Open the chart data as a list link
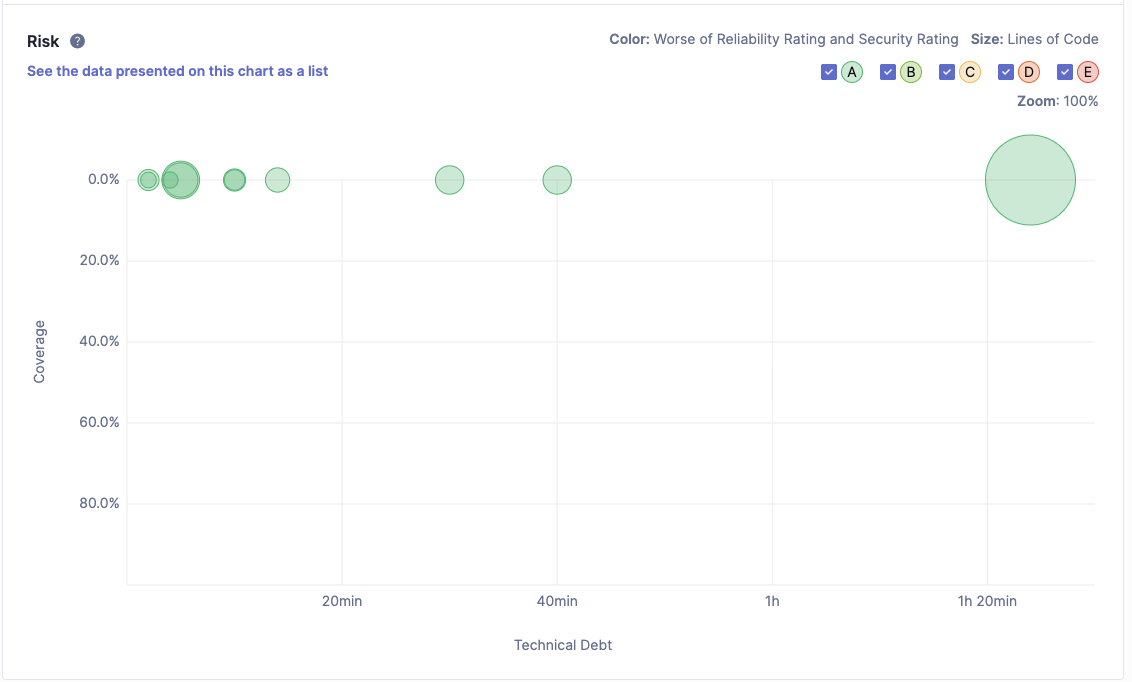Image resolution: width=1132 pixels, height=682 pixels. coord(177,71)
